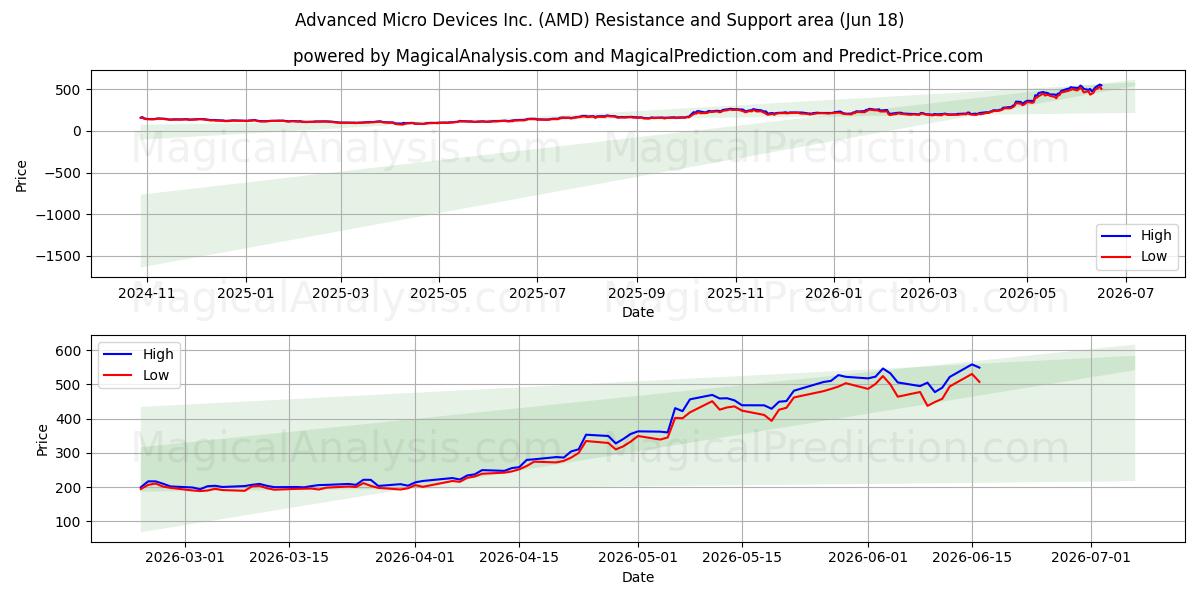The height and width of the screenshot is (600, 1200).
Task: Click the '2026-06-01' date tick label
Action: coord(868,558)
